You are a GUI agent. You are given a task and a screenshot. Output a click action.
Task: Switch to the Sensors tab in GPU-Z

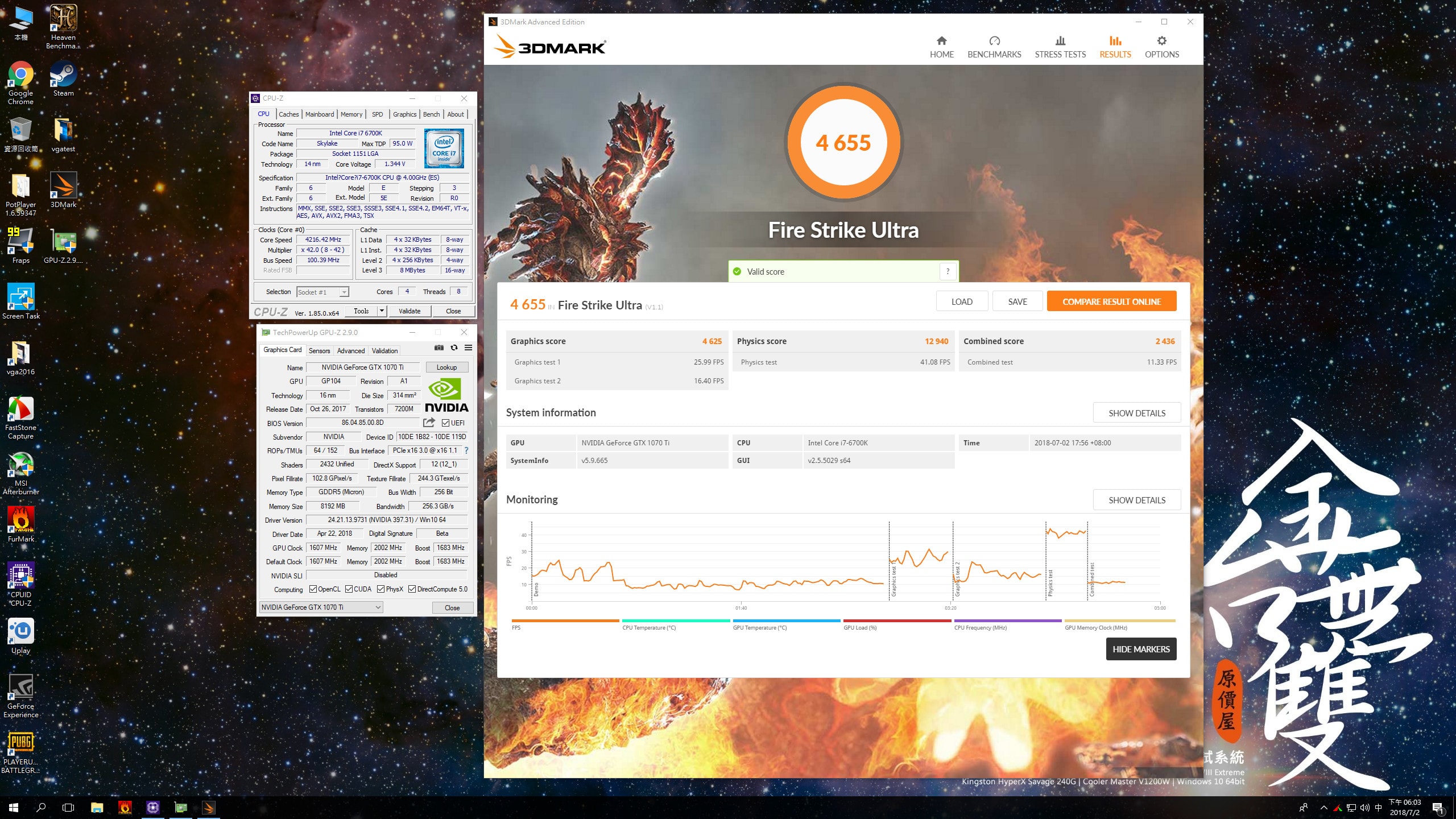click(x=319, y=351)
